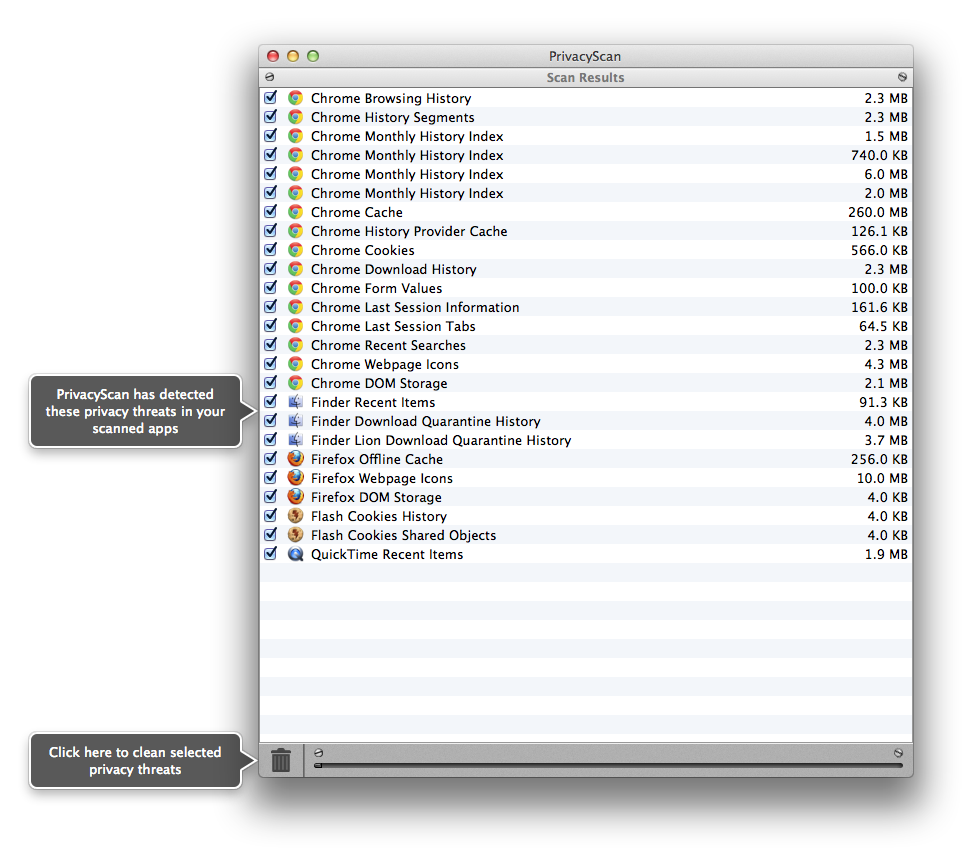Click the "91.3 KB" size of Finder Recent Items
971x857 pixels.
pyautogui.click(x=883, y=402)
